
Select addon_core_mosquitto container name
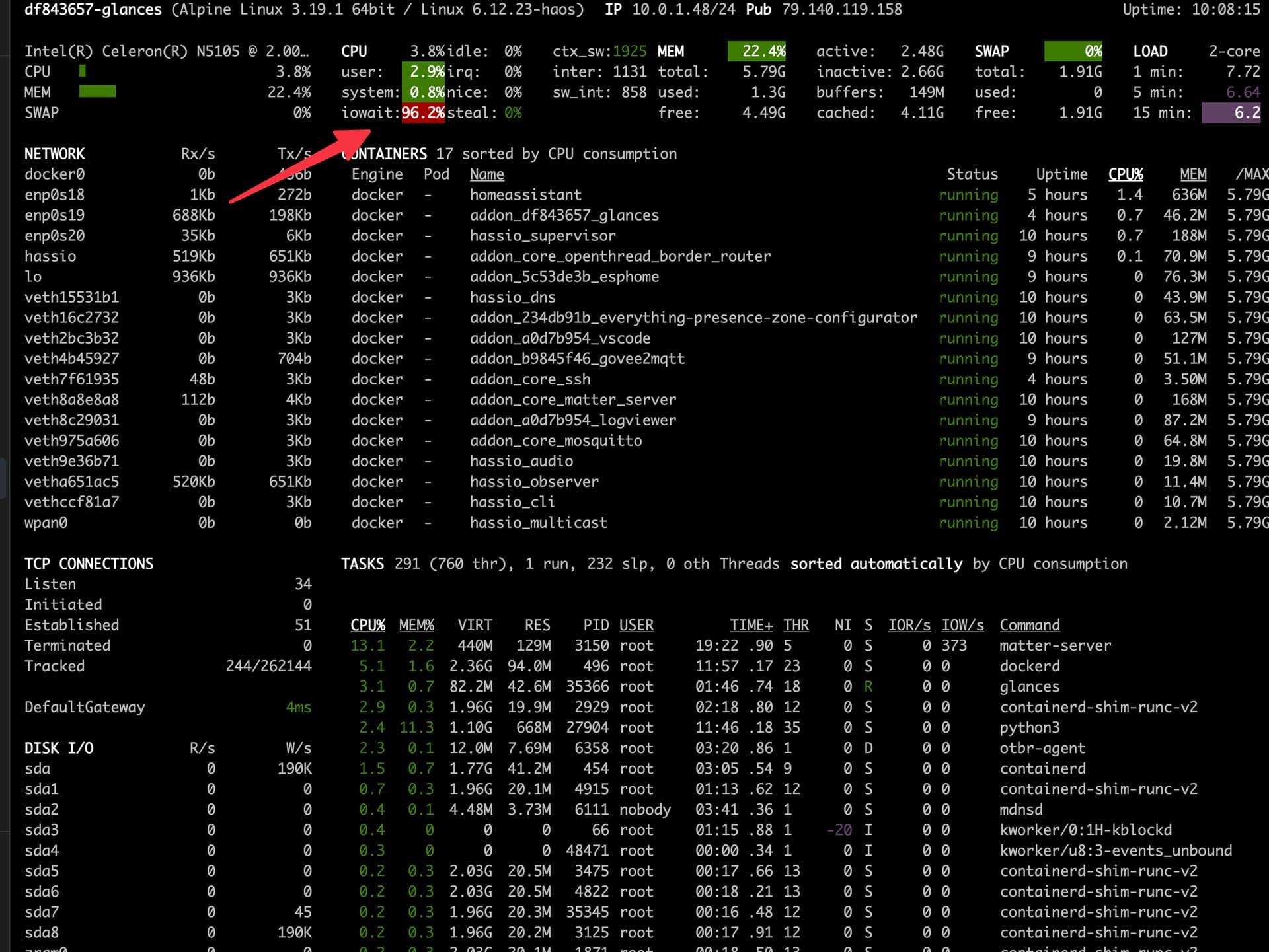click(556, 441)
